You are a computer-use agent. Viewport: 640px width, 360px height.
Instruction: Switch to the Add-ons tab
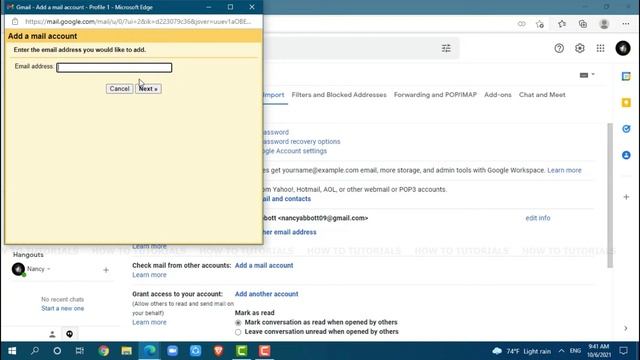(498, 95)
